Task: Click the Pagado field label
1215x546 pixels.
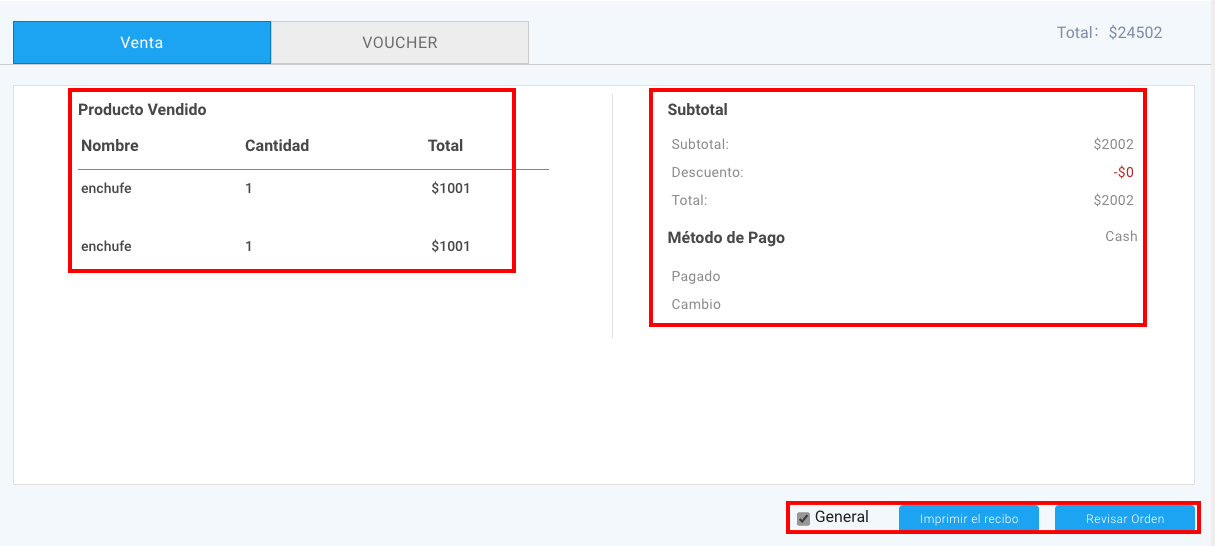Action: (x=696, y=276)
